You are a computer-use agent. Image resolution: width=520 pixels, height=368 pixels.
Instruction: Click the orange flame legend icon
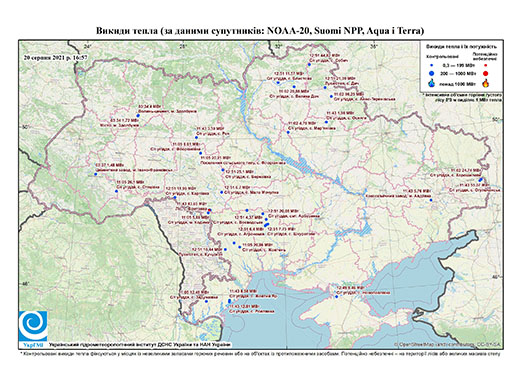pos(486,83)
